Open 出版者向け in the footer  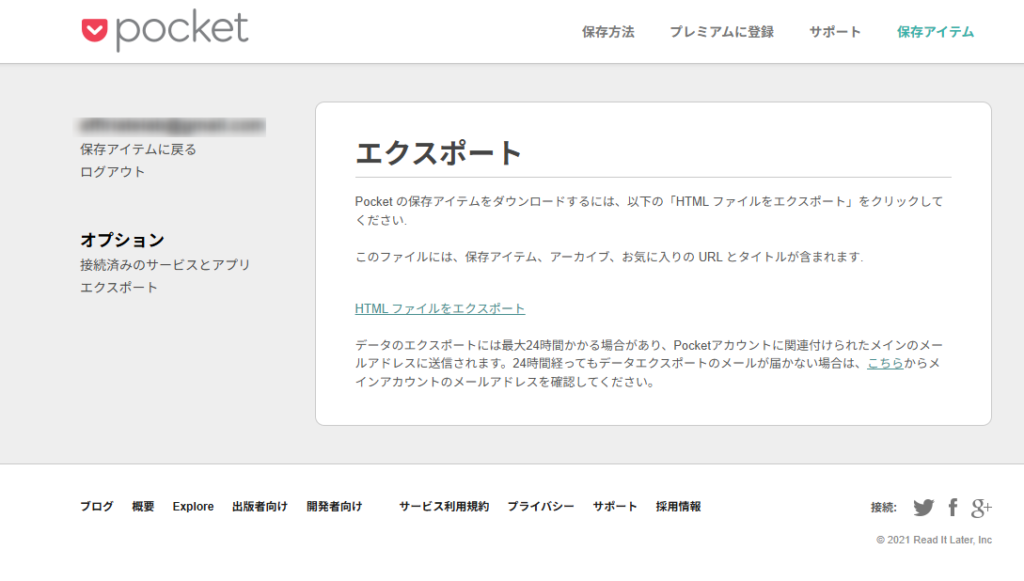pos(260,507)
